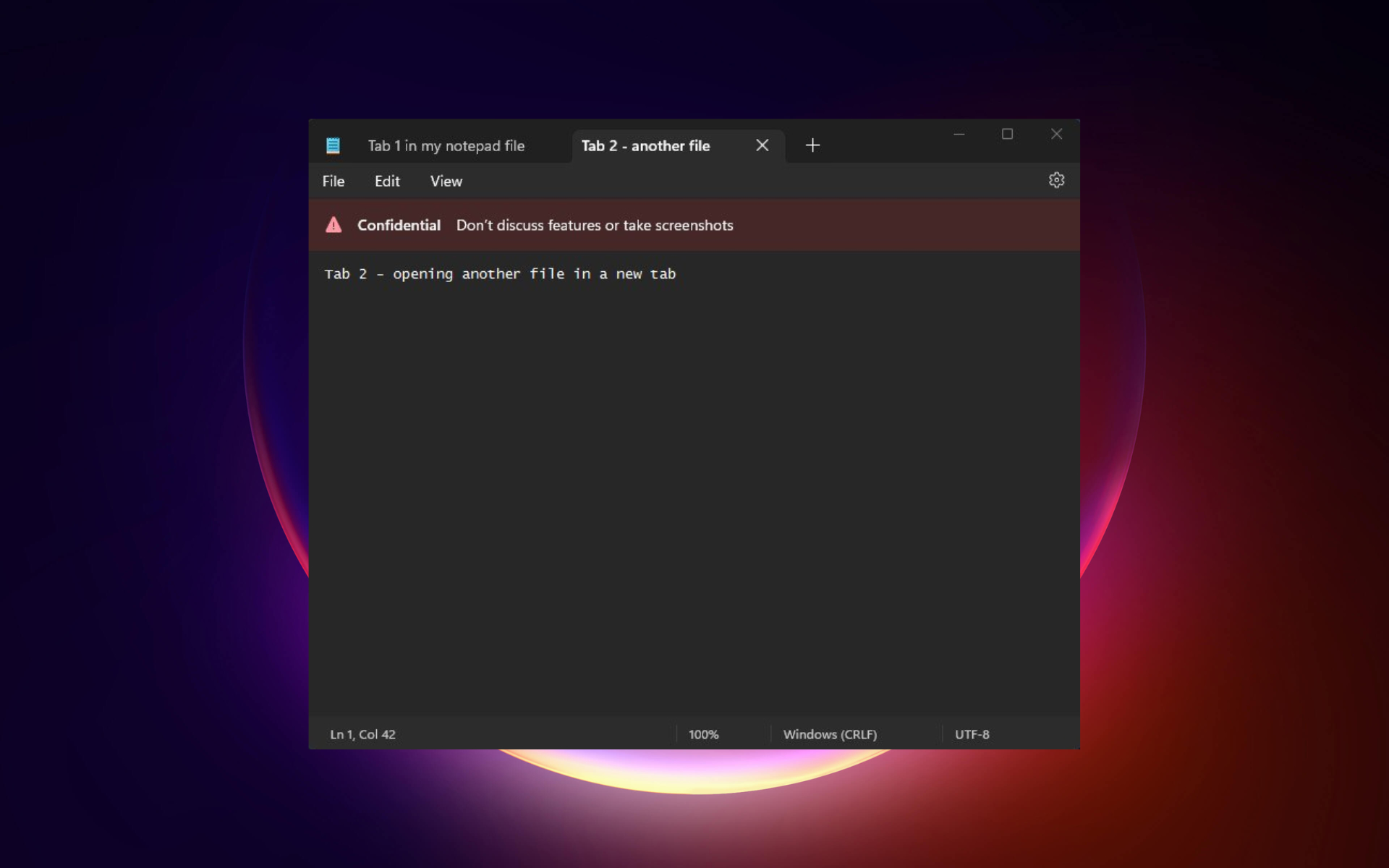Open the File menu

(333, 181)
